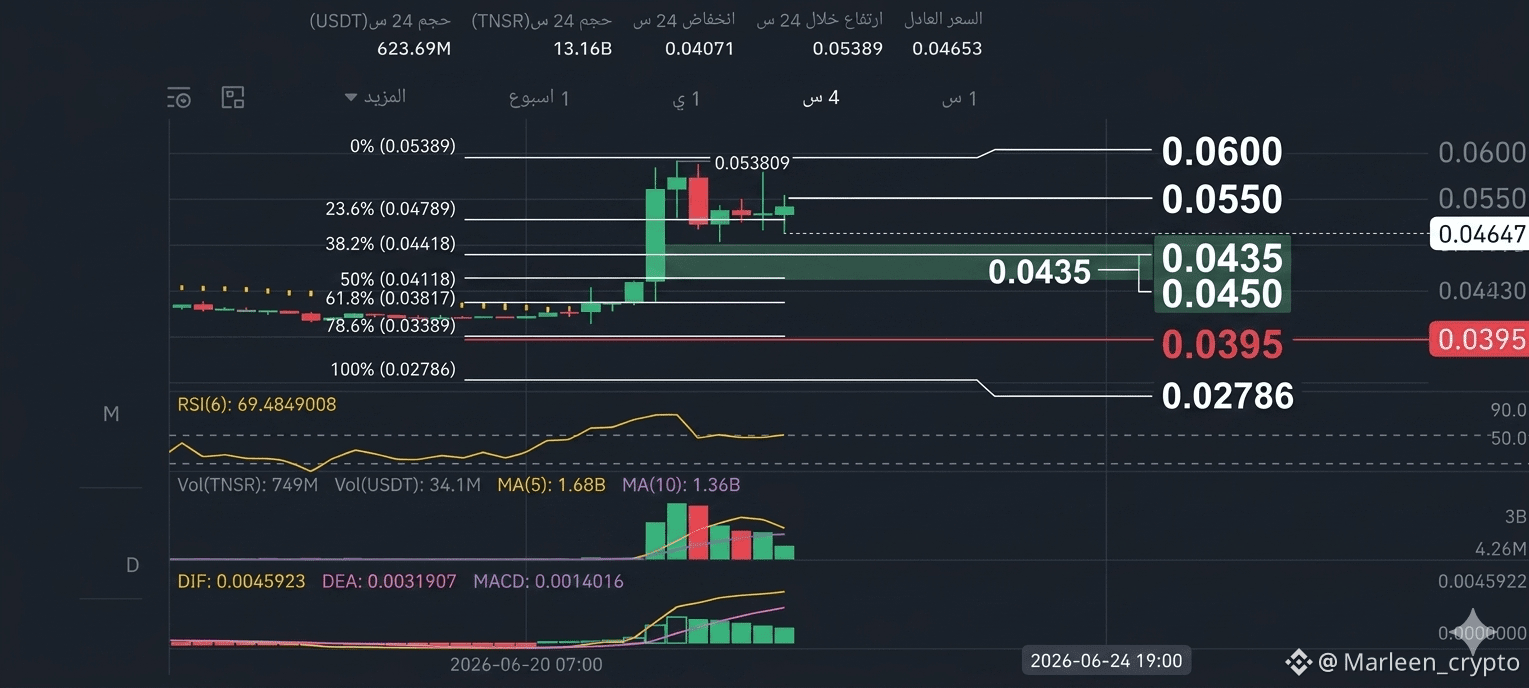Screen dimensions: 1529x688
Task: Click the 61.8% (0.03817) Fibonacci label
Action: [391, 298]
